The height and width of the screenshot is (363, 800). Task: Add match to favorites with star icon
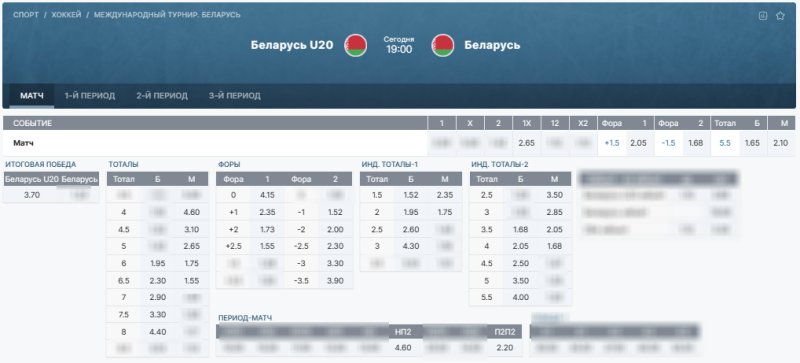[x=780, y=16]
